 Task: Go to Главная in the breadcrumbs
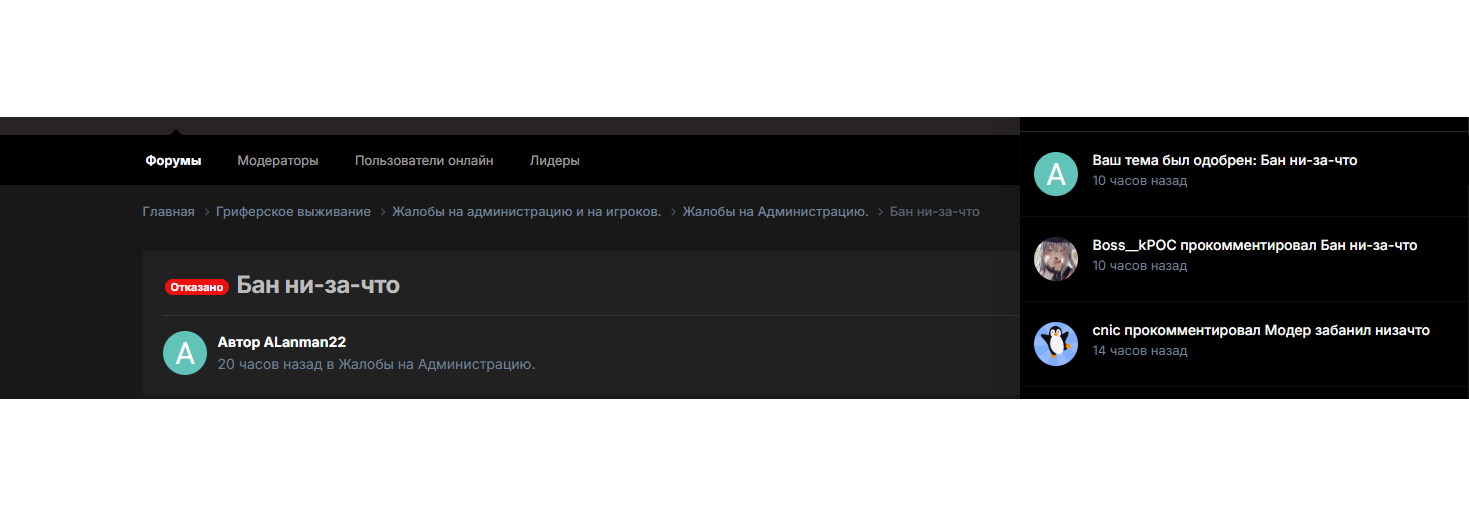[168, 212]
